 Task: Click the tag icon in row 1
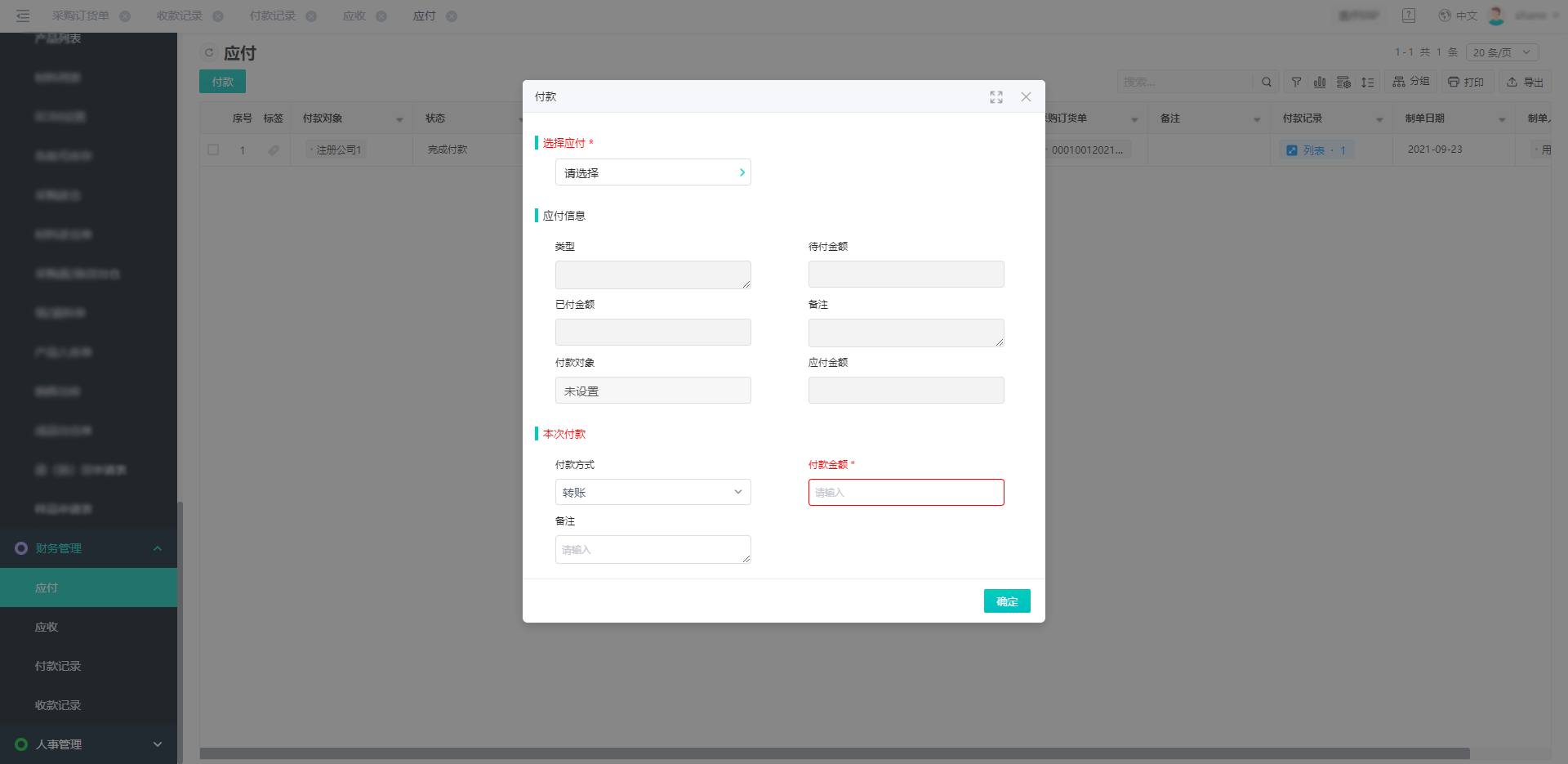pyautogui.click(x=274, y=150)
